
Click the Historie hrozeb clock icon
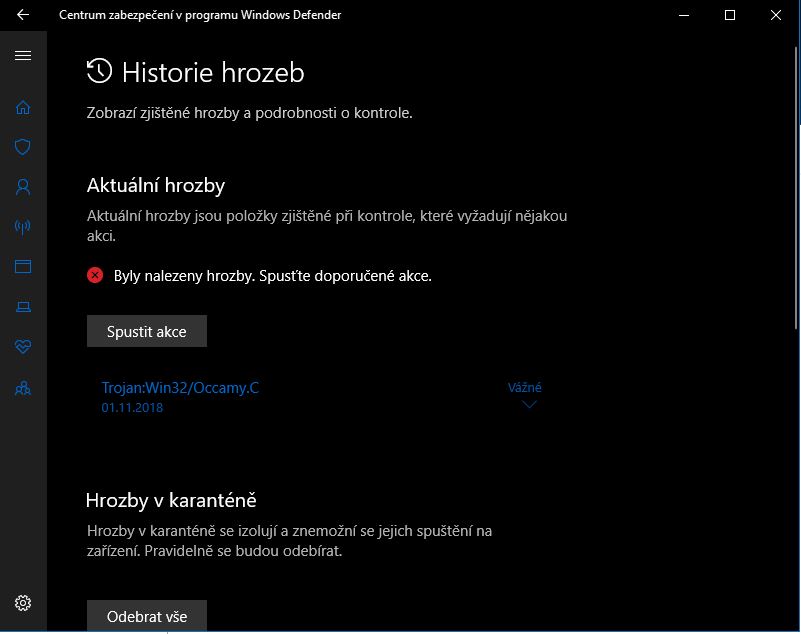coord(99,71)
